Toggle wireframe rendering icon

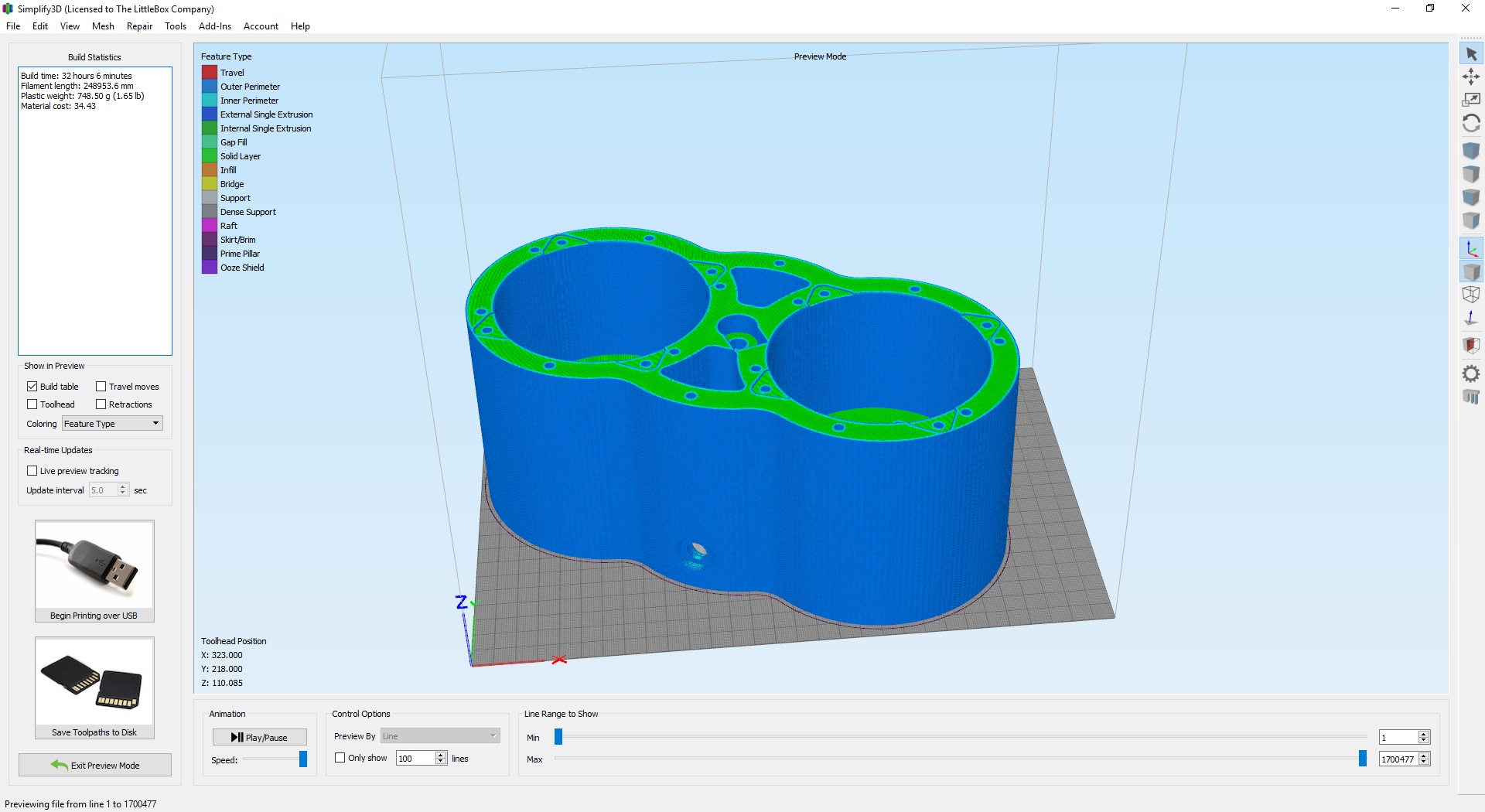[1471, 295]
